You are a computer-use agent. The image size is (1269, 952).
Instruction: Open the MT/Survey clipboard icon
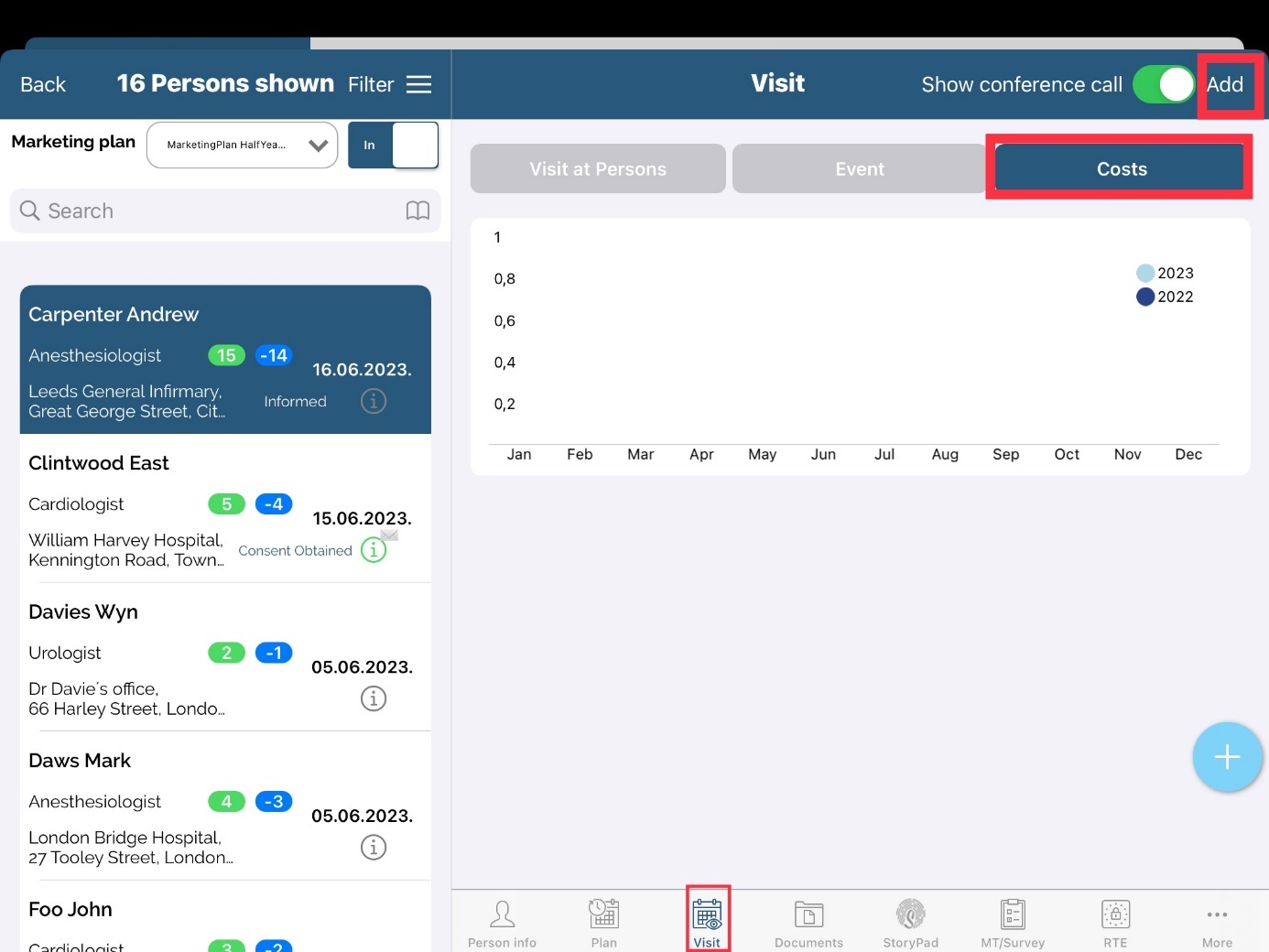1013,915
